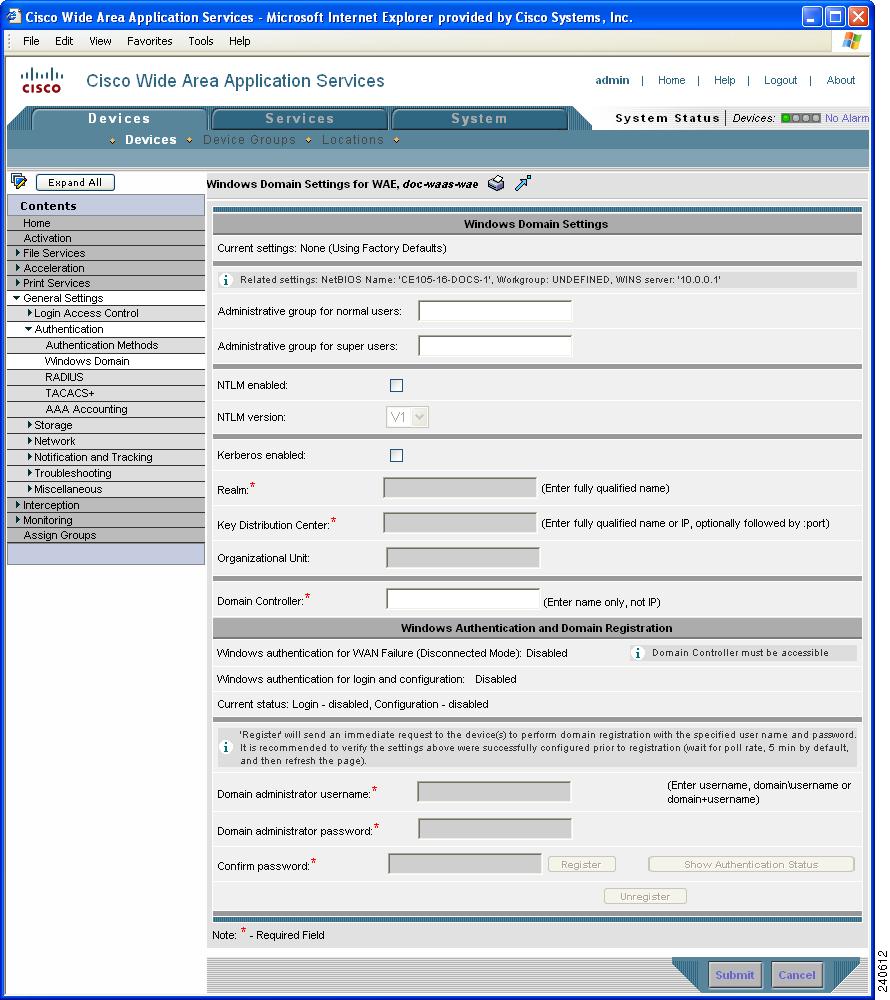Viewport: 890px width, 1000px height.
Task: Expand the Troubleshooting tree node
Action: click(29, 473)
